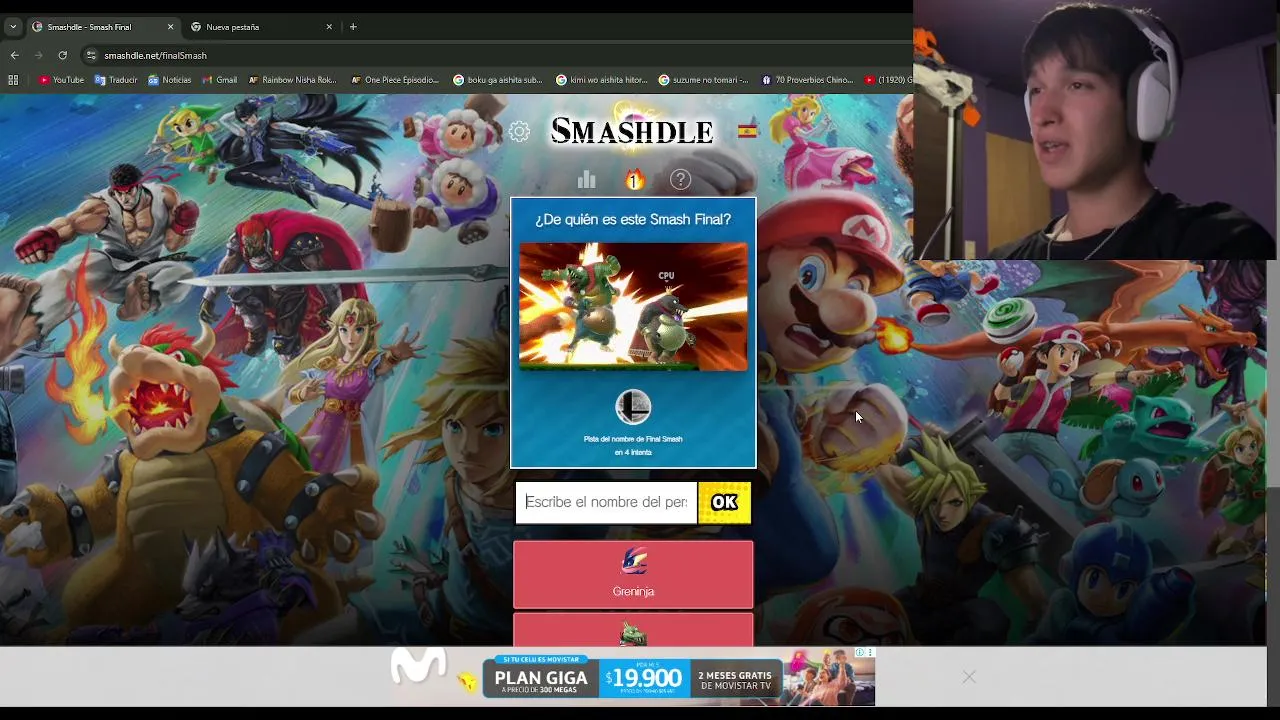This screenshot has height=720, width=1280.
Task: Open the Noticias bookmark
Action: 169,80
